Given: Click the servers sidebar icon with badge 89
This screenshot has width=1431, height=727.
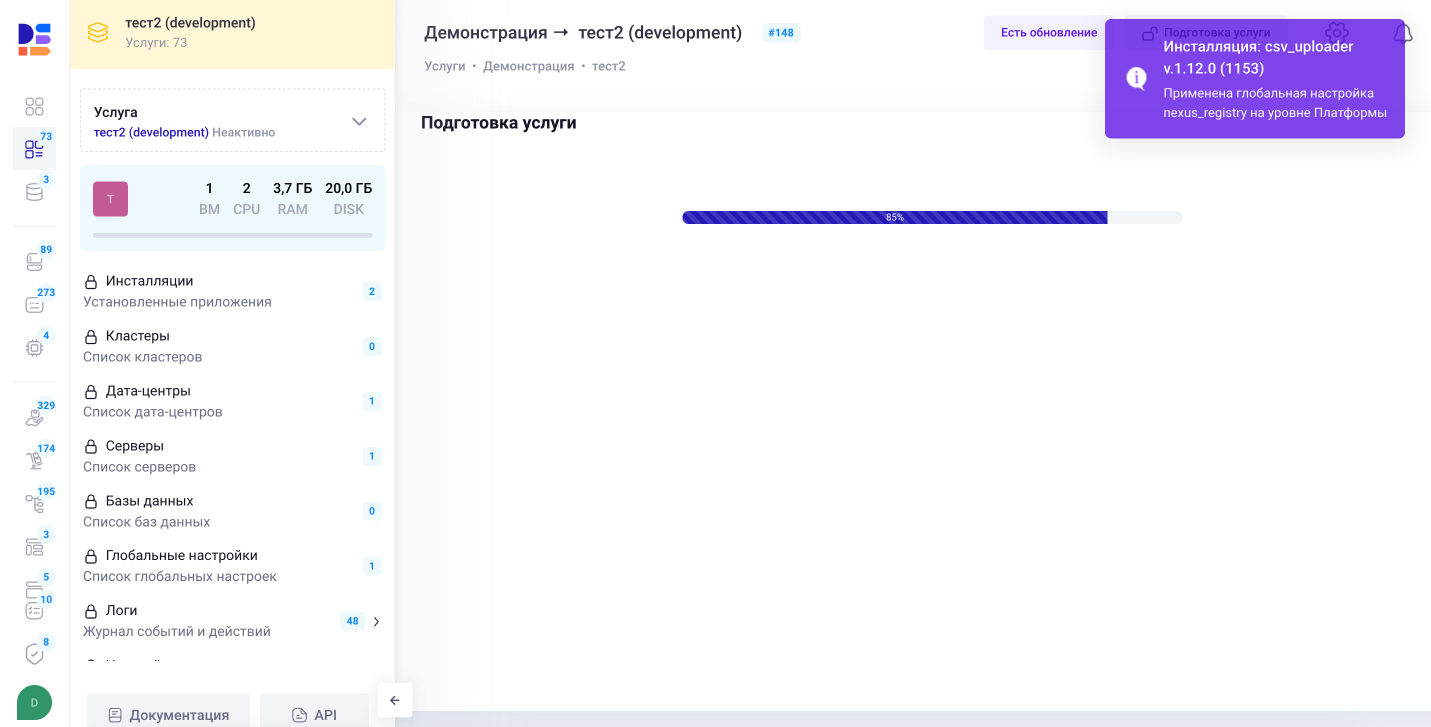Looking at the screenshot, I should pos(34,261).
